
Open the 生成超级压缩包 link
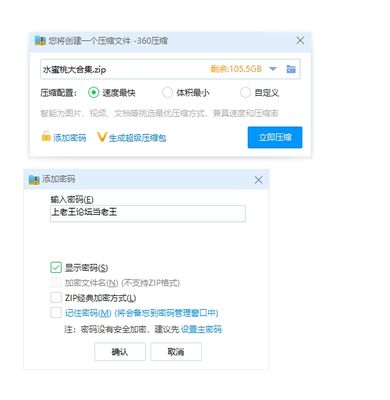click(x=138, y=138)
